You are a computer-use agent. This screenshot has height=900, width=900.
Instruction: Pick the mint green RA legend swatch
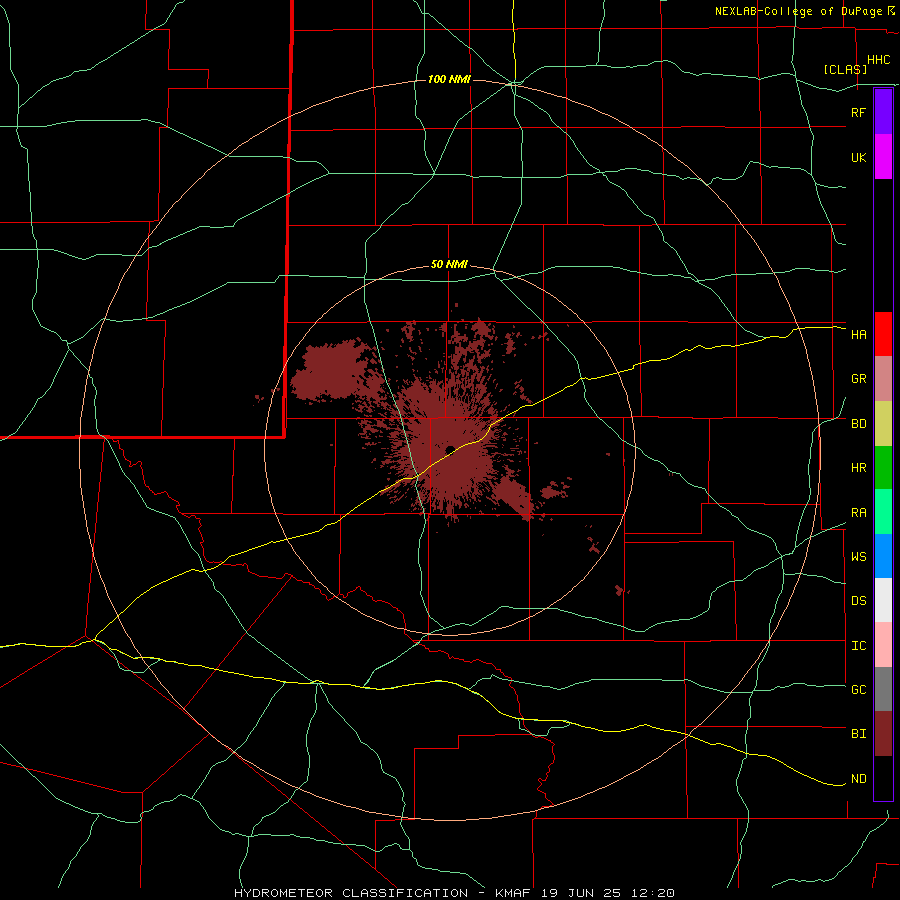[x=883, y=512]
